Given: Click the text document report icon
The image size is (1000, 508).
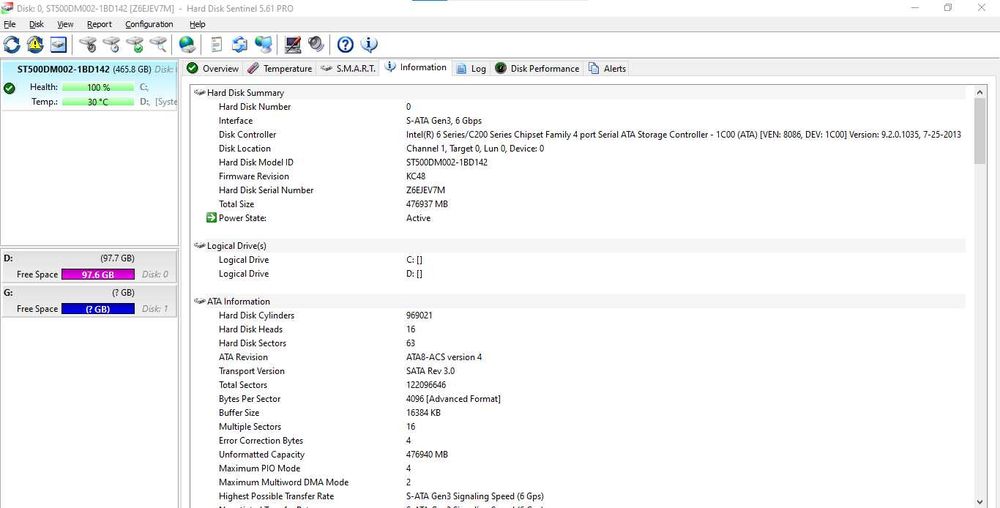Looking at the screenshot, I should pos(217,45).
